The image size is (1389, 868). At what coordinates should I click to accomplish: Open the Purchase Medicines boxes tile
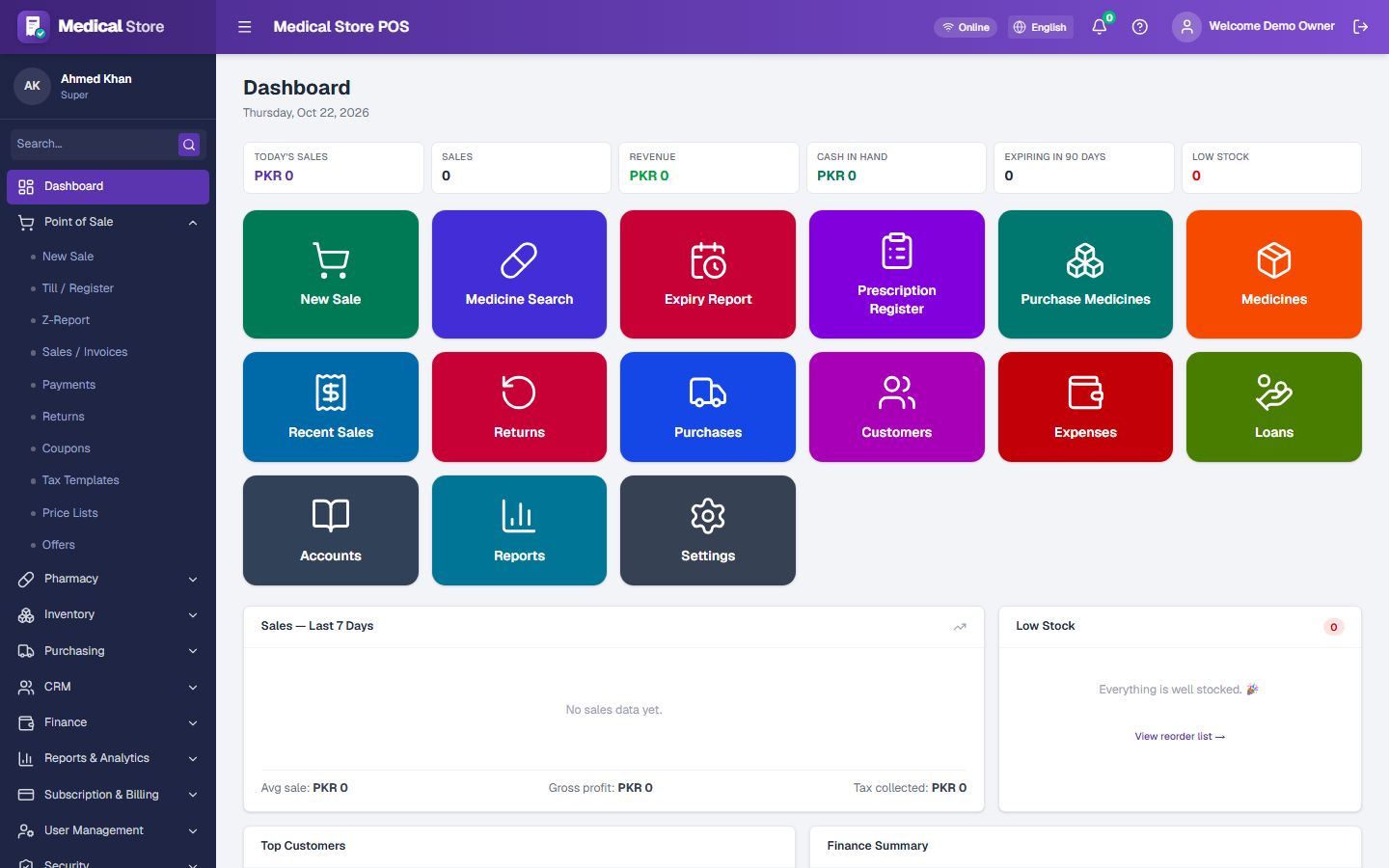[1085, 275]
